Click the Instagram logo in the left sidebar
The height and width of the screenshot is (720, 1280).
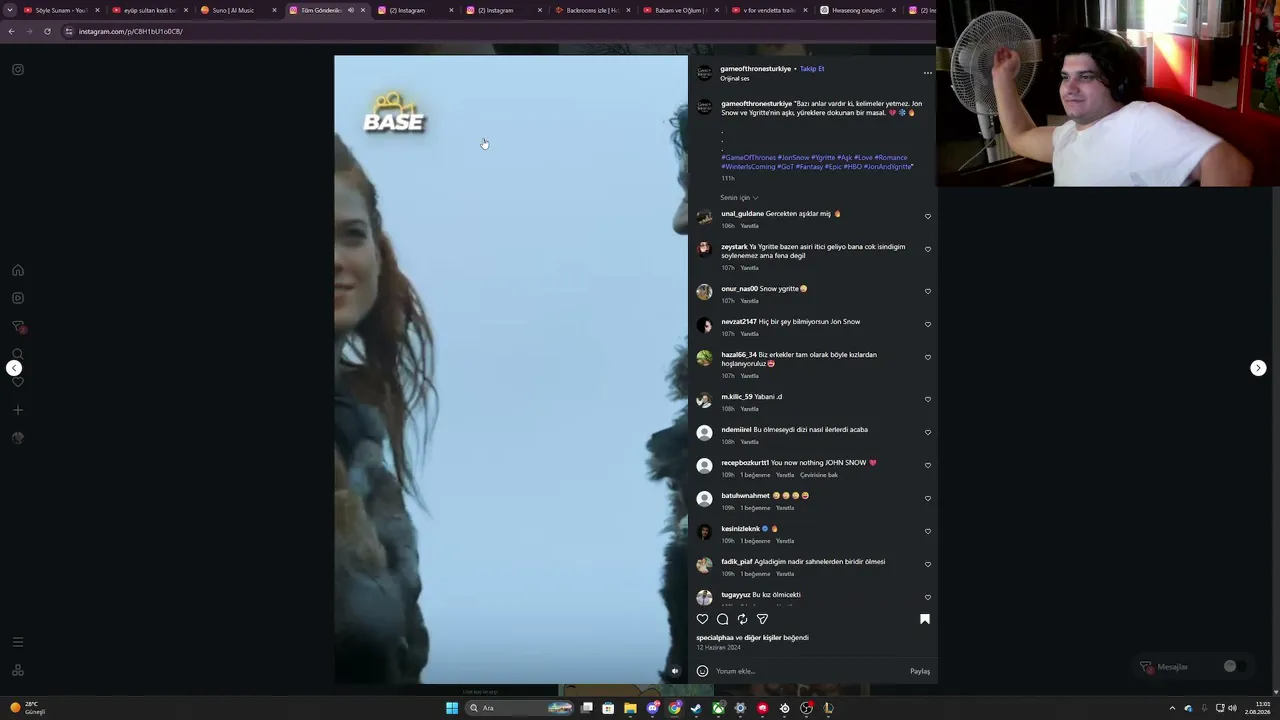tap(18, 70)
